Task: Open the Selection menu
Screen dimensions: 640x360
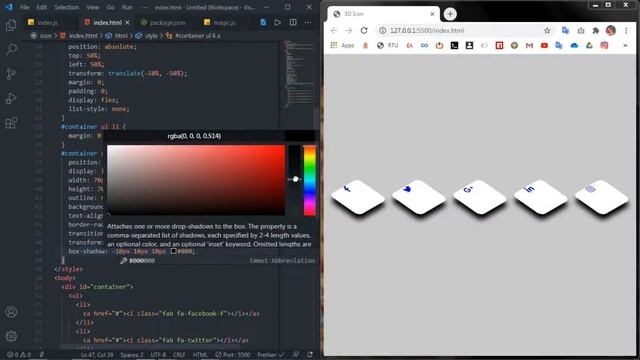Action: [x=66, y=7]
